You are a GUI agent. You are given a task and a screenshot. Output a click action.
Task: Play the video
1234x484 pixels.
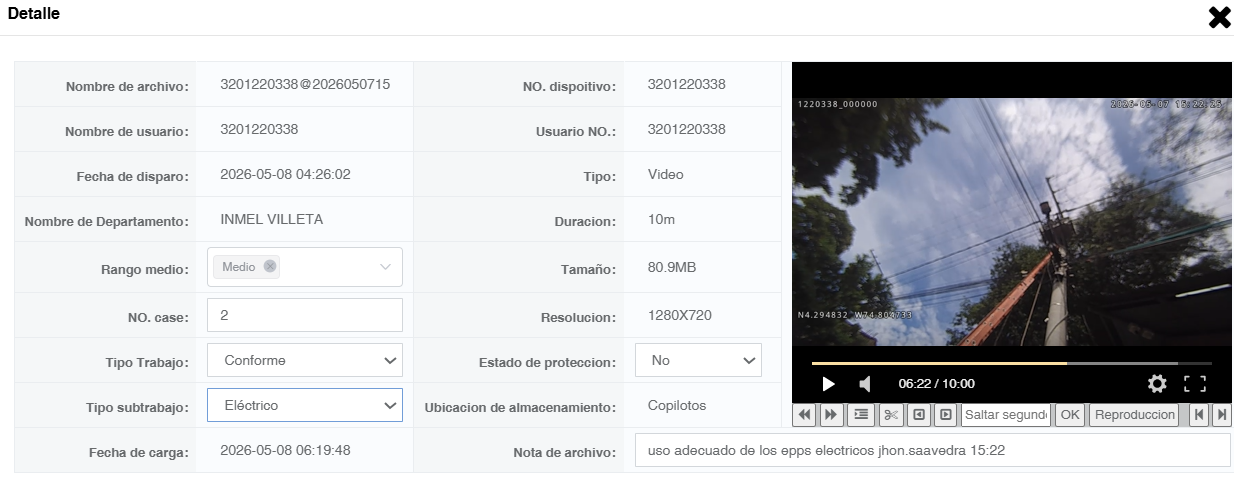click(828, 384)
